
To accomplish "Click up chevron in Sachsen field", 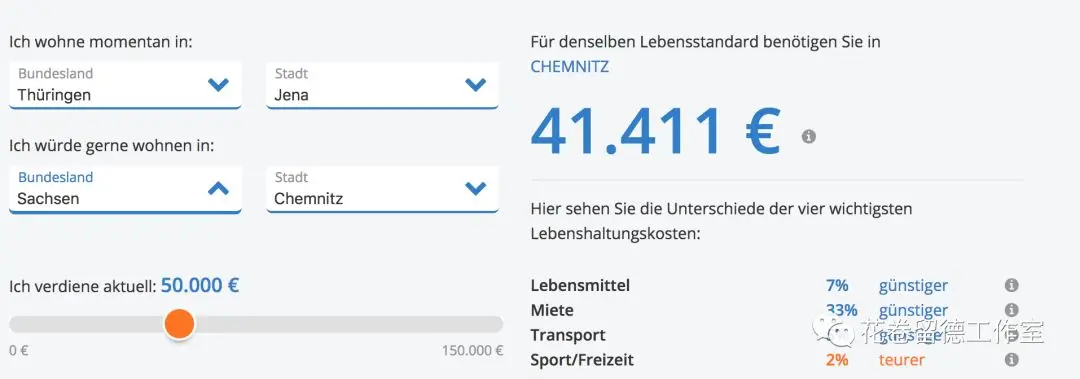I will 218,188.
